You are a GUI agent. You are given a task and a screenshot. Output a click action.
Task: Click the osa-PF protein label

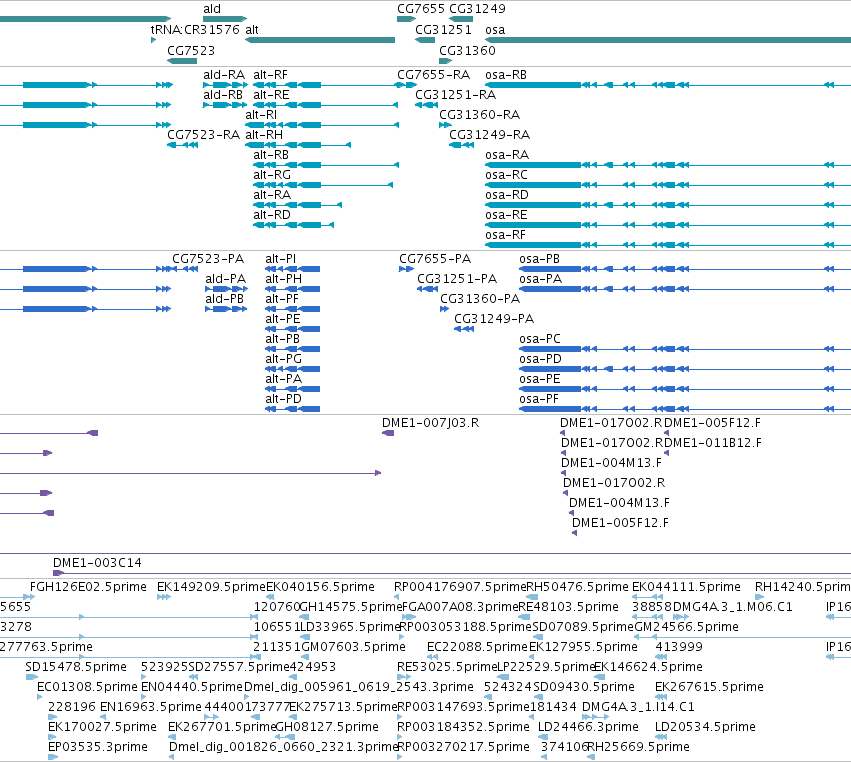(538, 399)
